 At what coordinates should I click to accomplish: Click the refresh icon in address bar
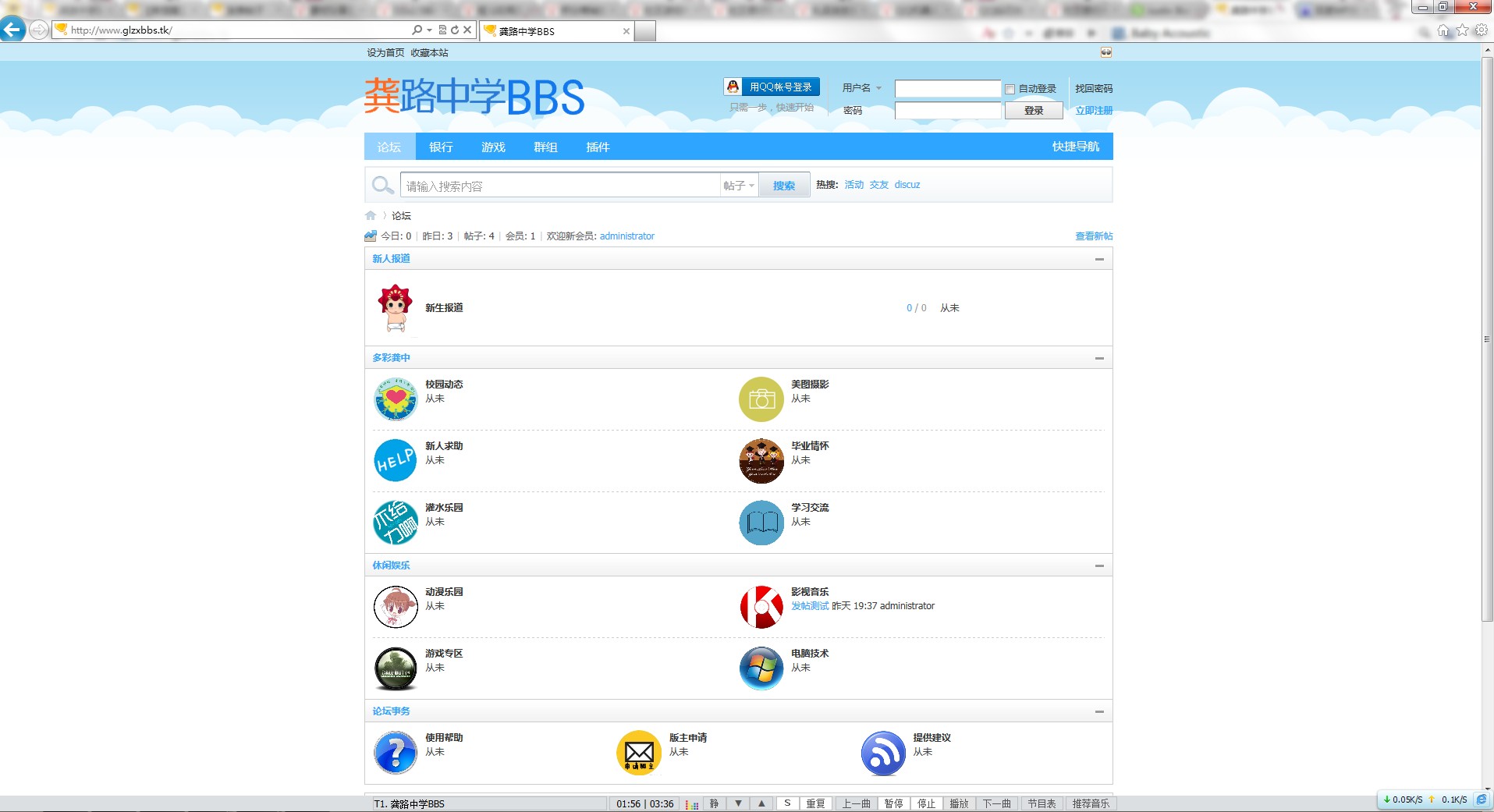455,30
